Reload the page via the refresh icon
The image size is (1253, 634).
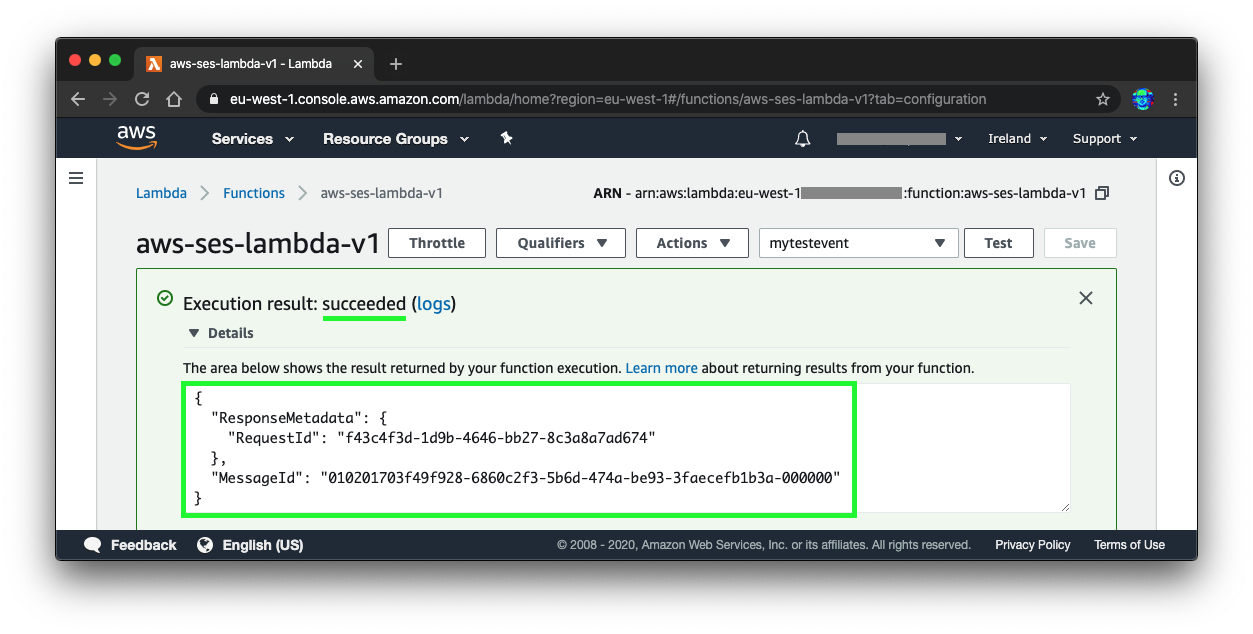click(x=142, y=99)
